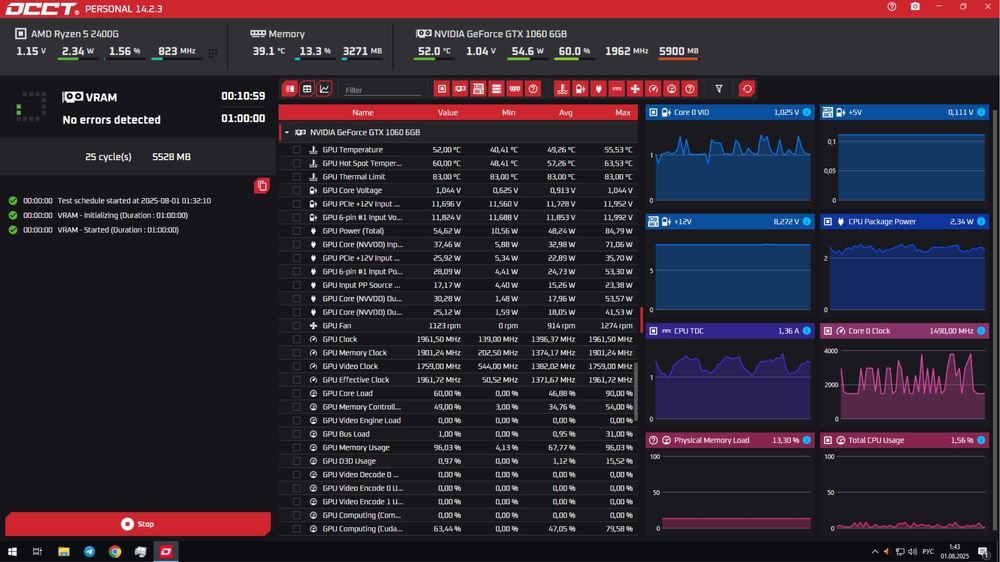The image size is (1000, 562).
Task: Toggle the clock frequency sensor filter
Action: pos(653,89)
